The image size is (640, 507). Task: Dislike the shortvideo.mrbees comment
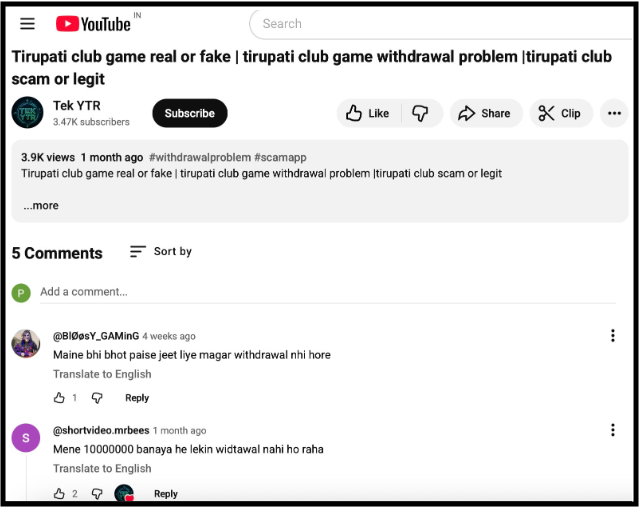click(97, 494)
